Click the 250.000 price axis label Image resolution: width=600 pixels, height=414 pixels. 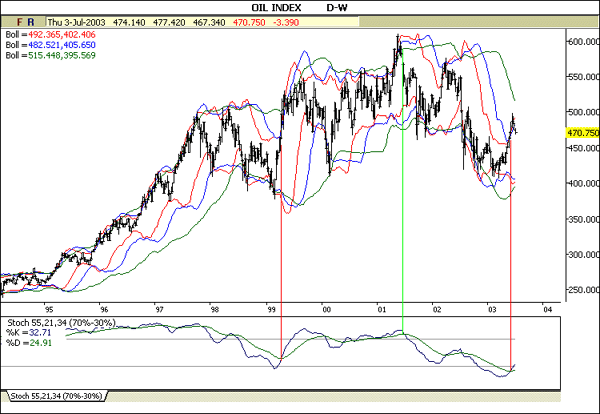point(583,290)
